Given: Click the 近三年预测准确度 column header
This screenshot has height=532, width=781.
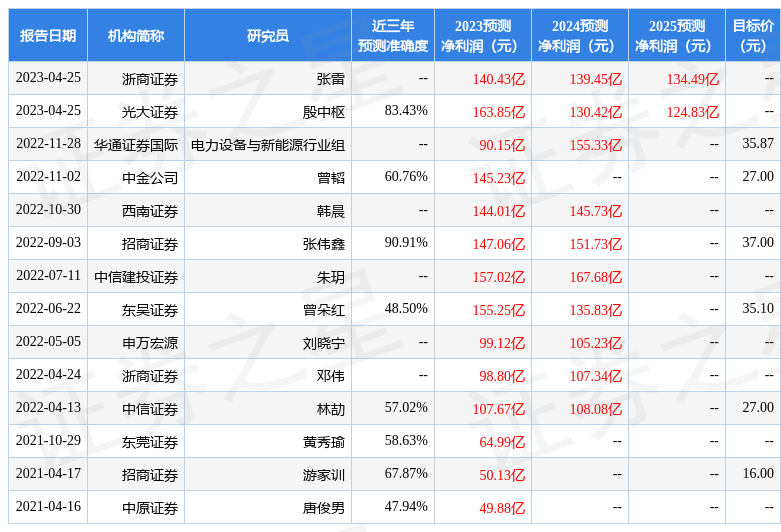Looking at the screenshot, I should tap(393, 36).
